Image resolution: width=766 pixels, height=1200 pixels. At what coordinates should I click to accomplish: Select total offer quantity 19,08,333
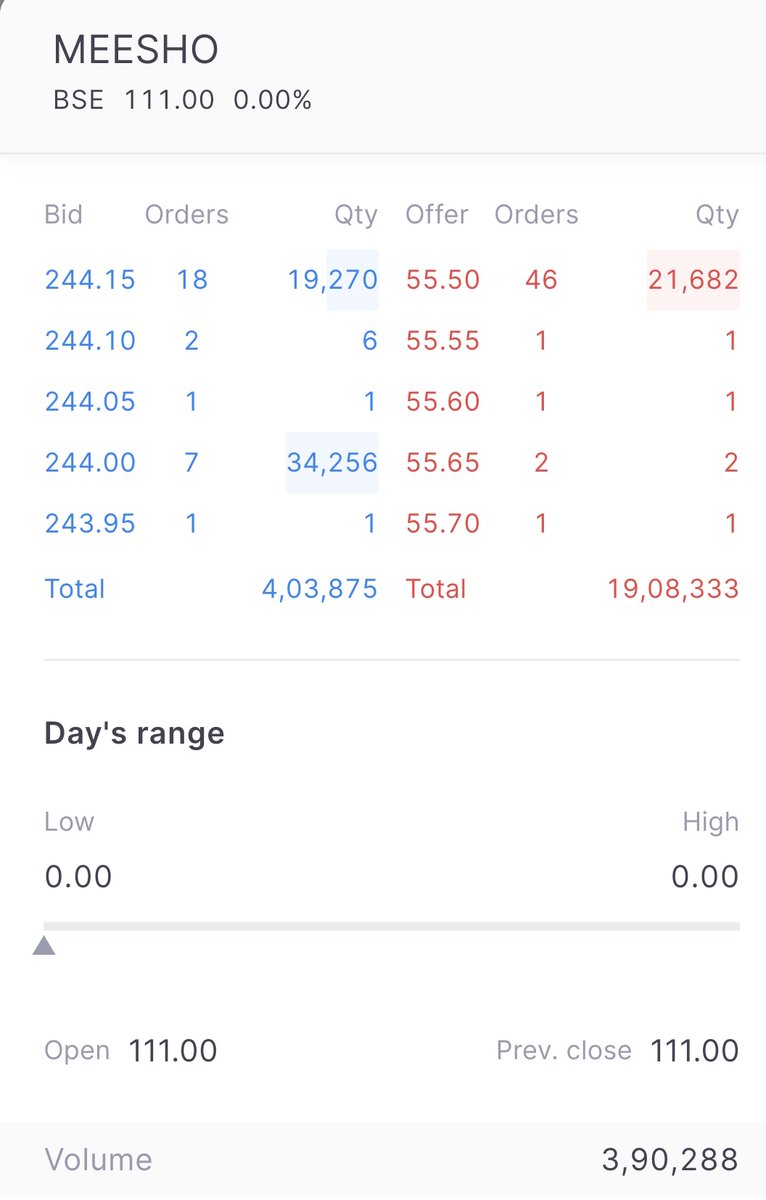[x=673, y=589]
